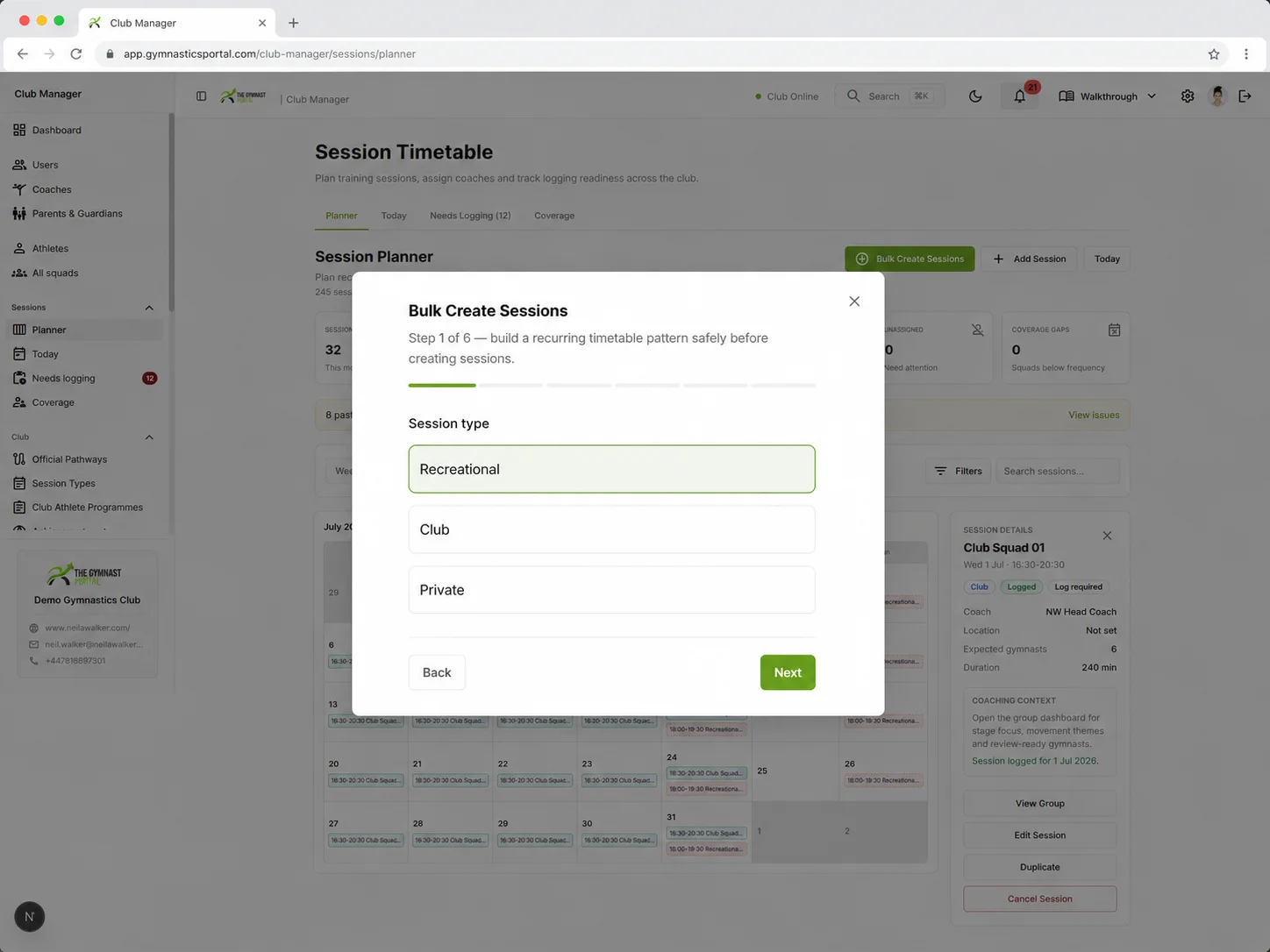Open Needs logging in the sidebar
This screenshot has height=952, width=1270.
pyautogui.click(x=64, y=379)
